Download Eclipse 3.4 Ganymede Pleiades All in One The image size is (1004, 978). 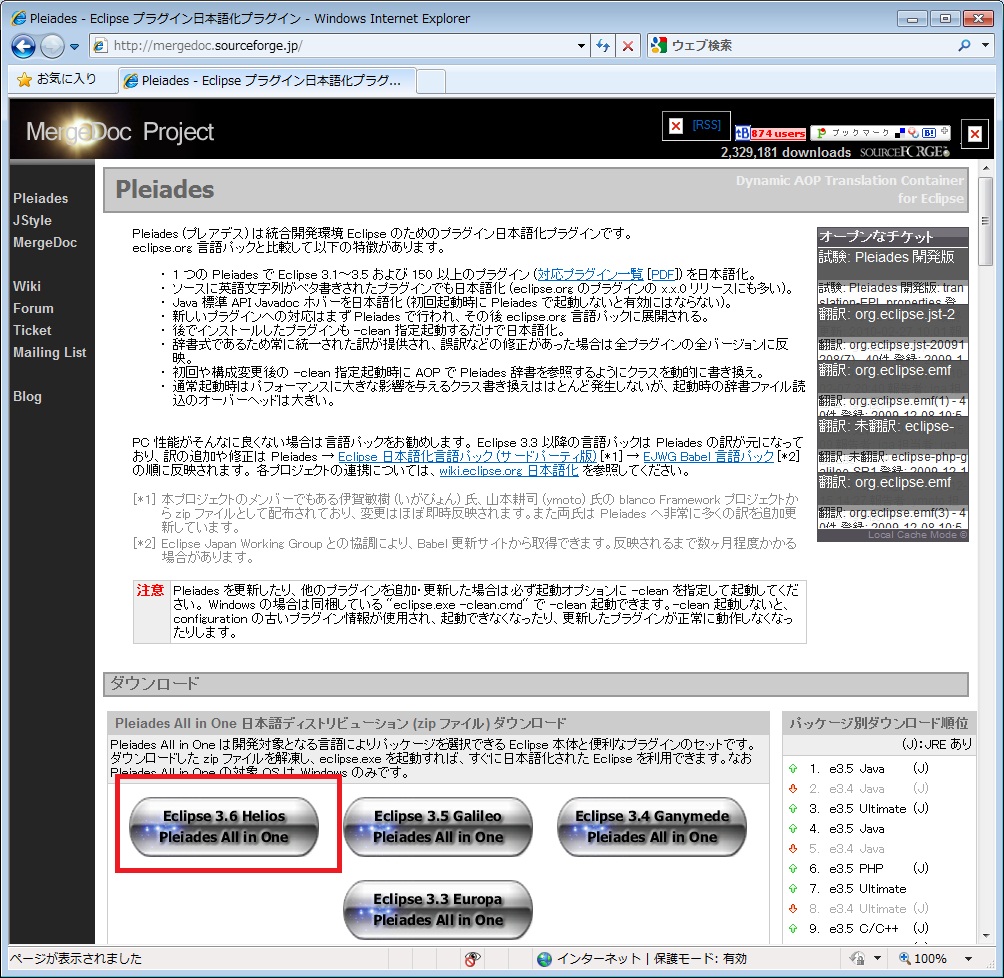click(652, 826)
